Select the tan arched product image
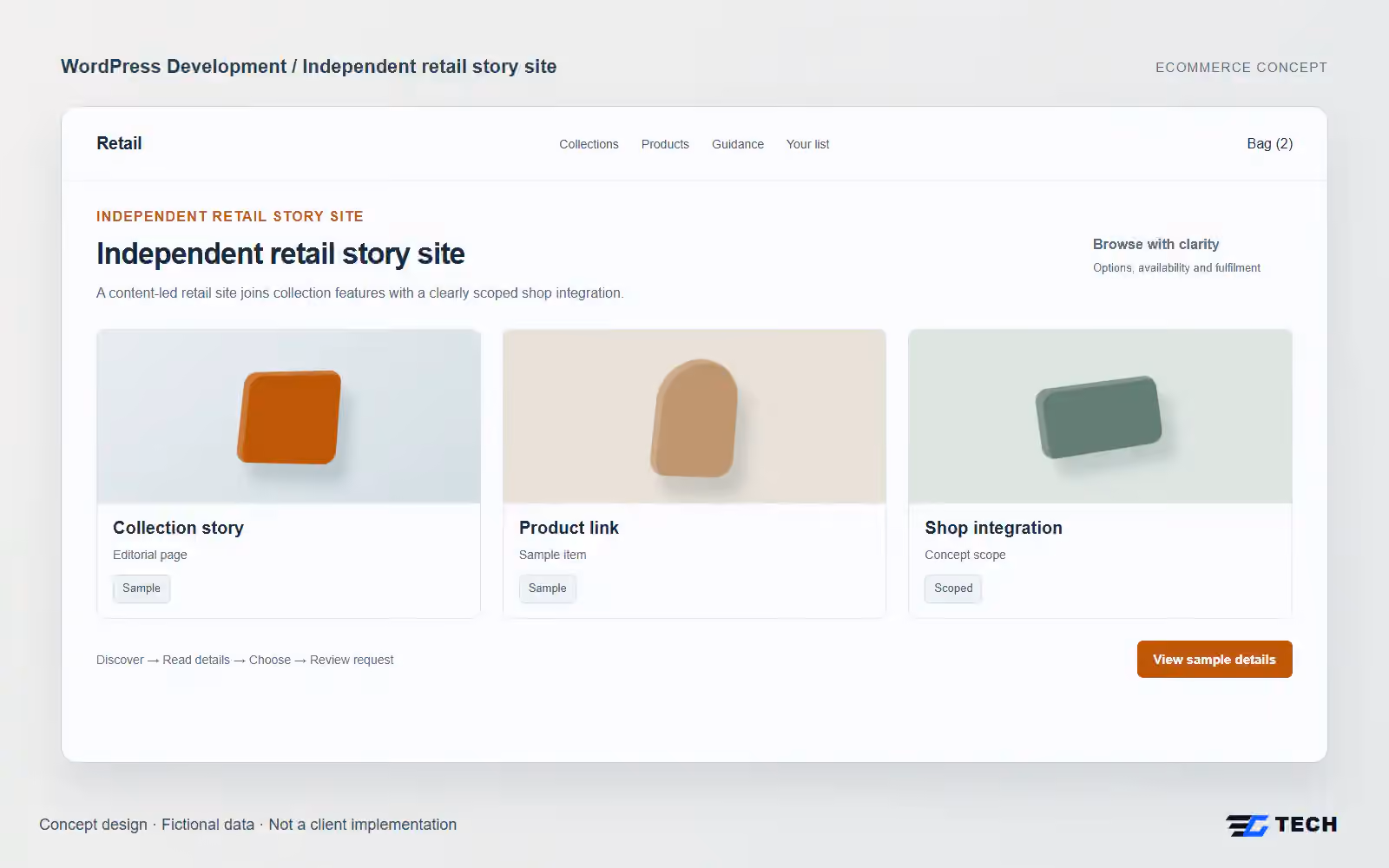The image size is (1389, 868). [x=694, y=417]
